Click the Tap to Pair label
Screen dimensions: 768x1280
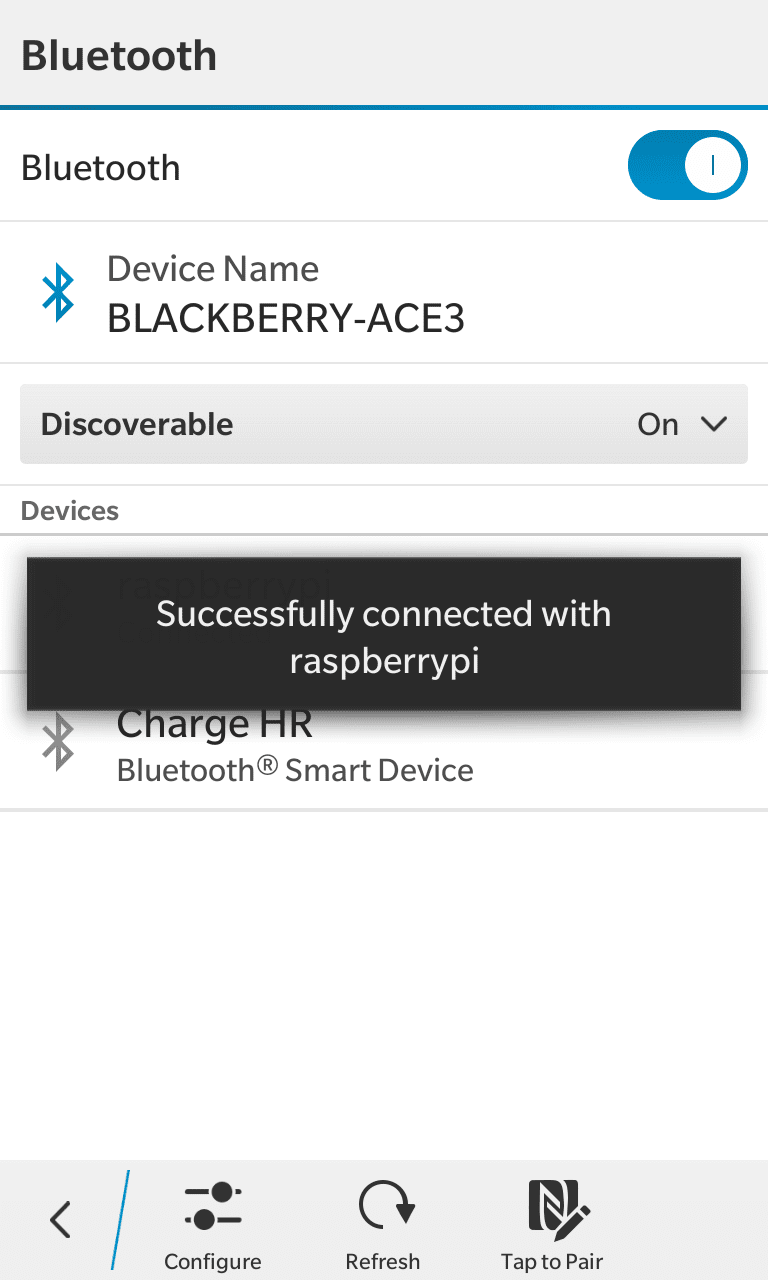[x=553, y=1261]
